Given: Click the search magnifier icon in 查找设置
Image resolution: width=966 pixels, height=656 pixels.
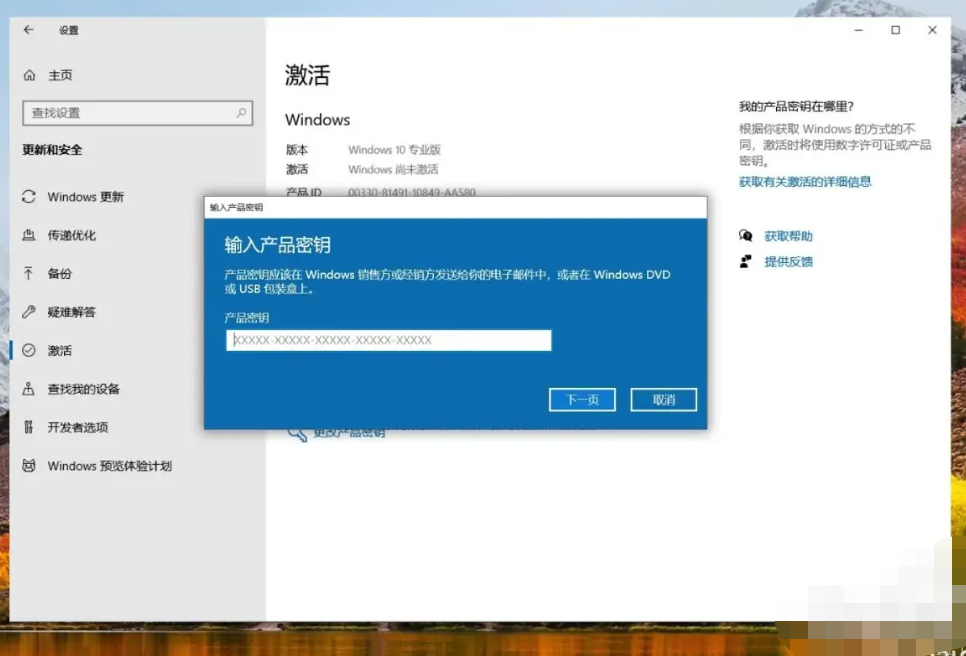Looking at the screenshot, I should point(241,113).
